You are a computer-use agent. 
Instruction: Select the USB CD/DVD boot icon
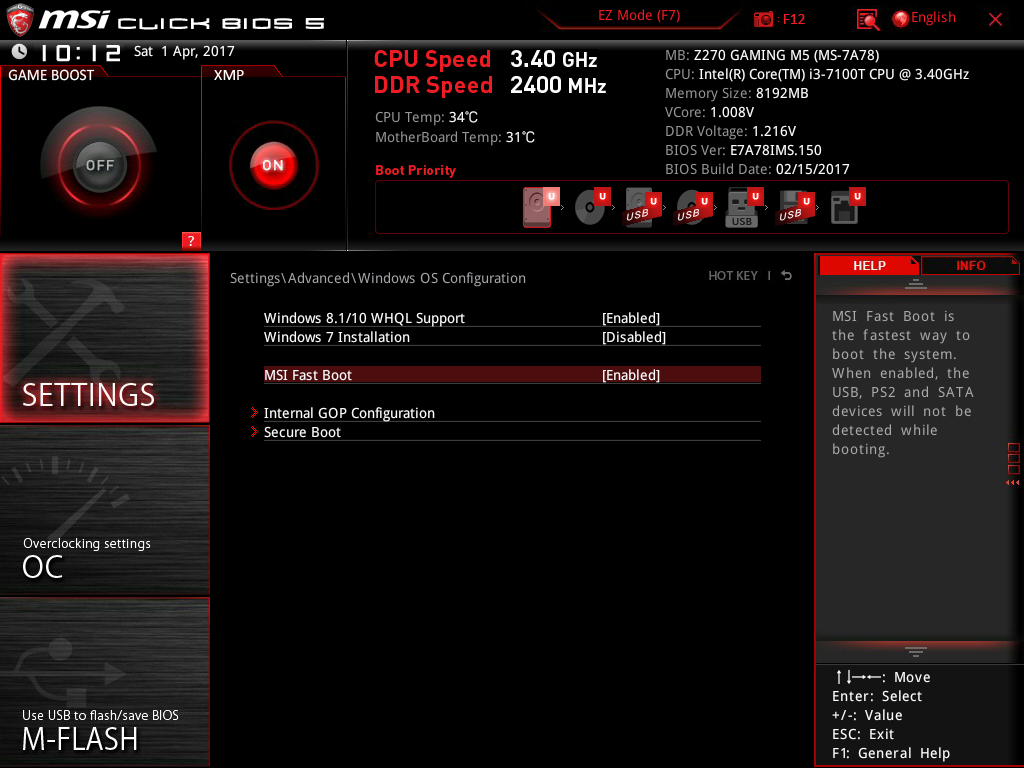[x=694, y=208]
